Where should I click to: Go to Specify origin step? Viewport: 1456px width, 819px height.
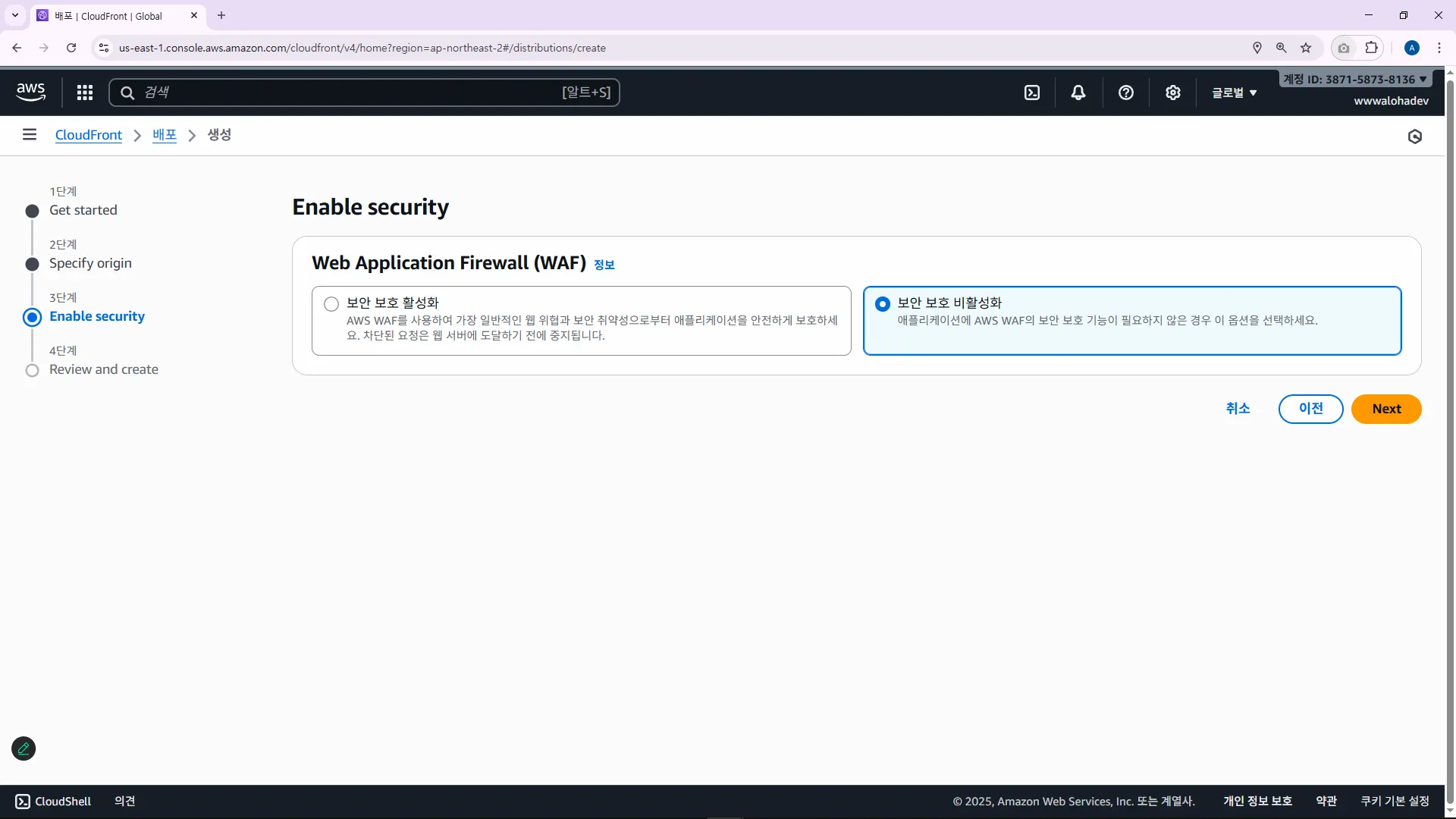(90, 263)
